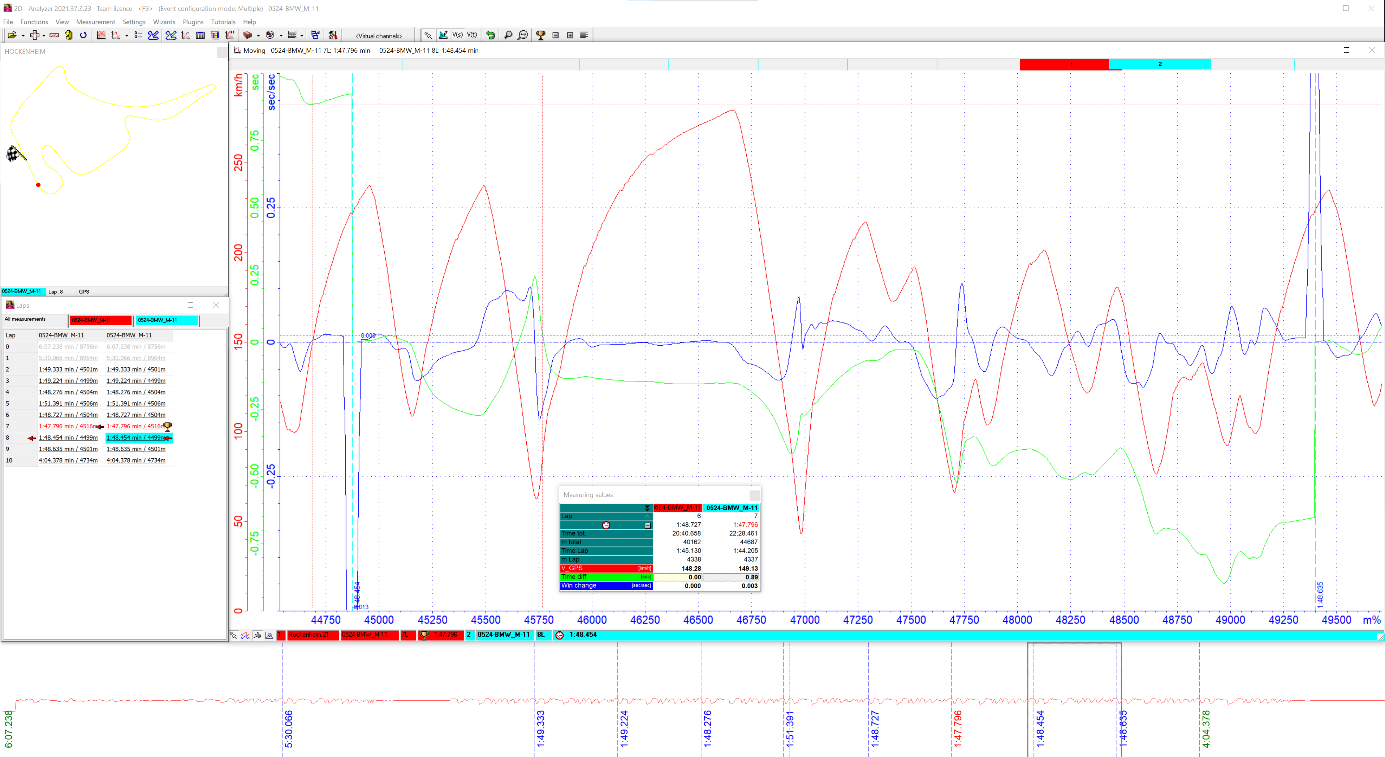Select the highlighted lap 8 cyan cell
This screenshot has width=1385, height=757.
click(x=136, y=438)
